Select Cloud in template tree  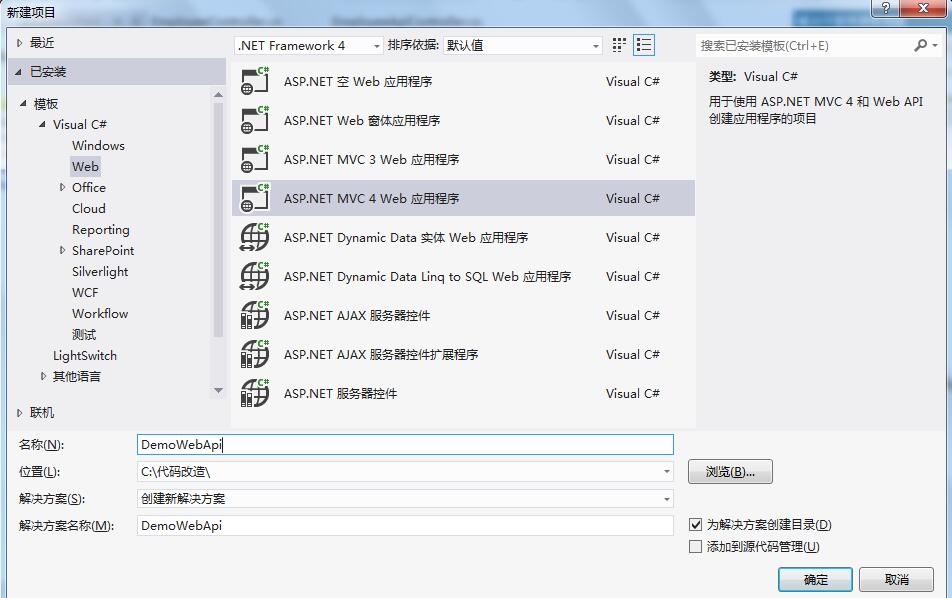[89, 208]
